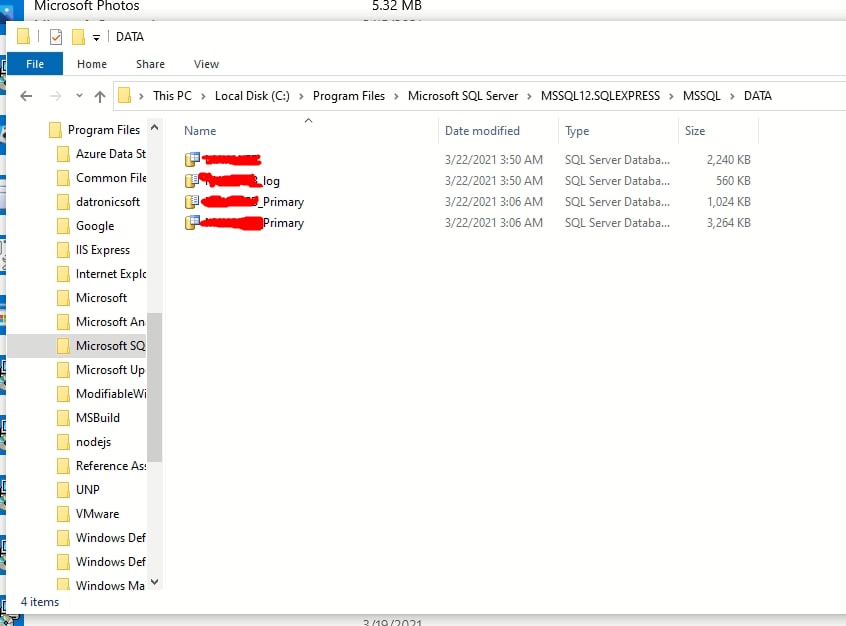Viewport: 846px width, 626px height.
Task: Select This PC in breadcrumb
Action: pyautogui.click(x=172, y=96)
